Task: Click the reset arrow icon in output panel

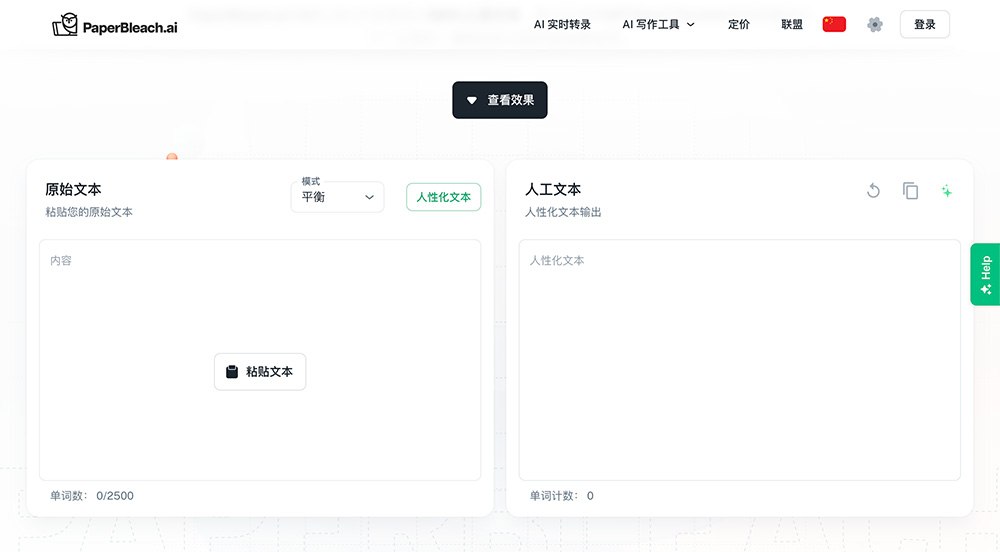Action: (873, 191)
